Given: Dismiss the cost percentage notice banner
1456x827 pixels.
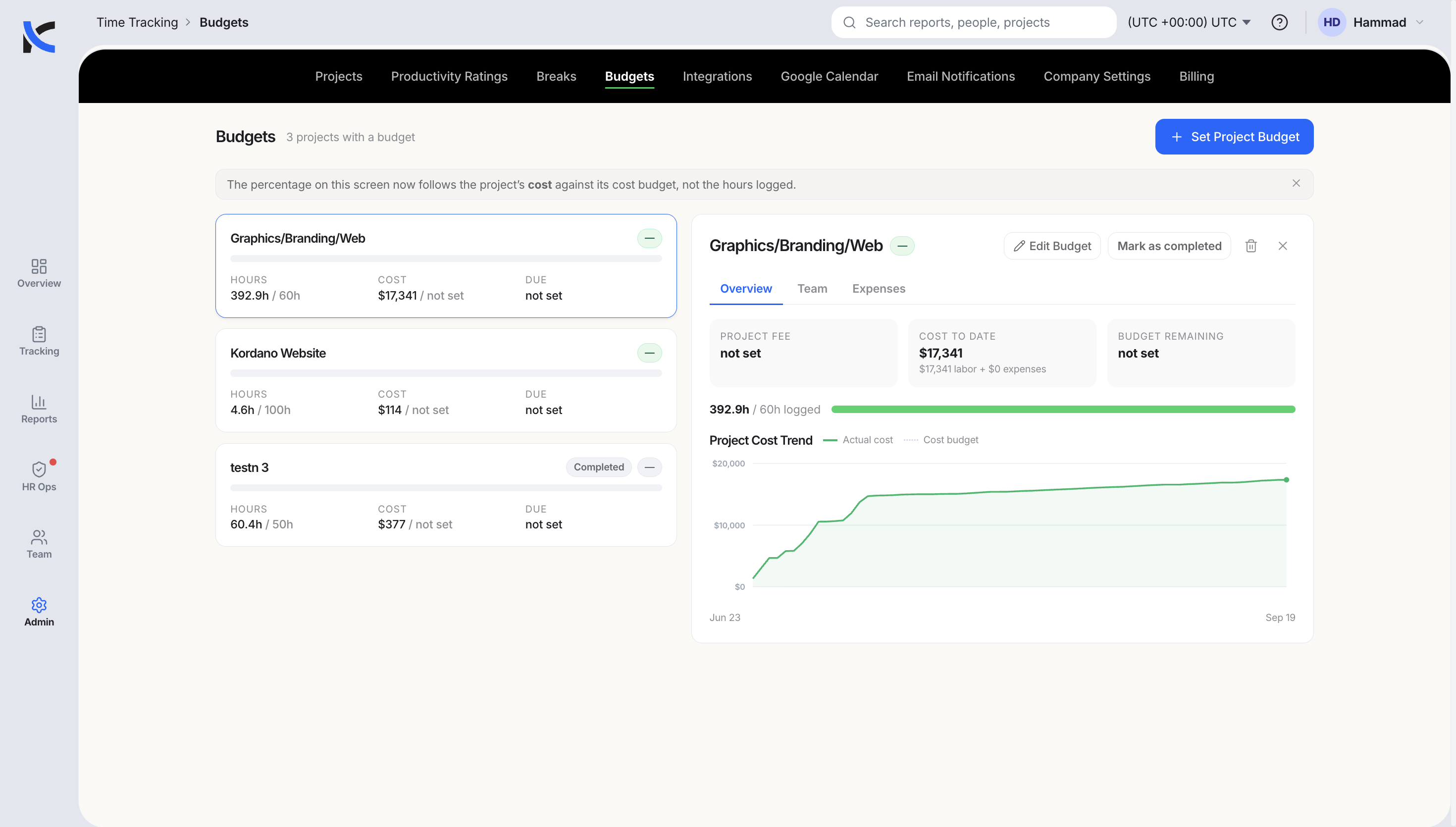Looking at the screenshot, I should pos(1296,183).
